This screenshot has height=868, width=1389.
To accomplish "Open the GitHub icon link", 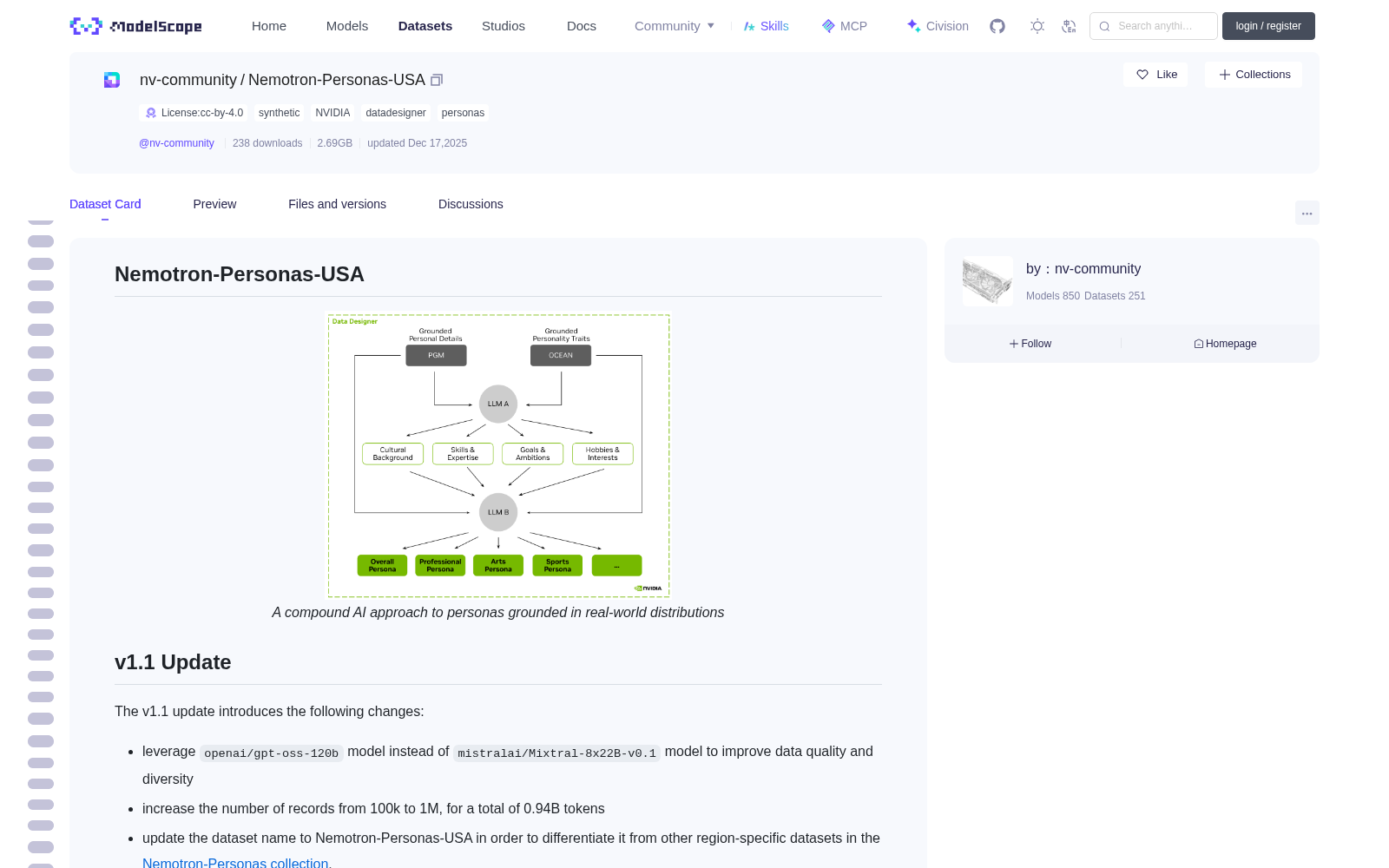I will tap(997, 26).
